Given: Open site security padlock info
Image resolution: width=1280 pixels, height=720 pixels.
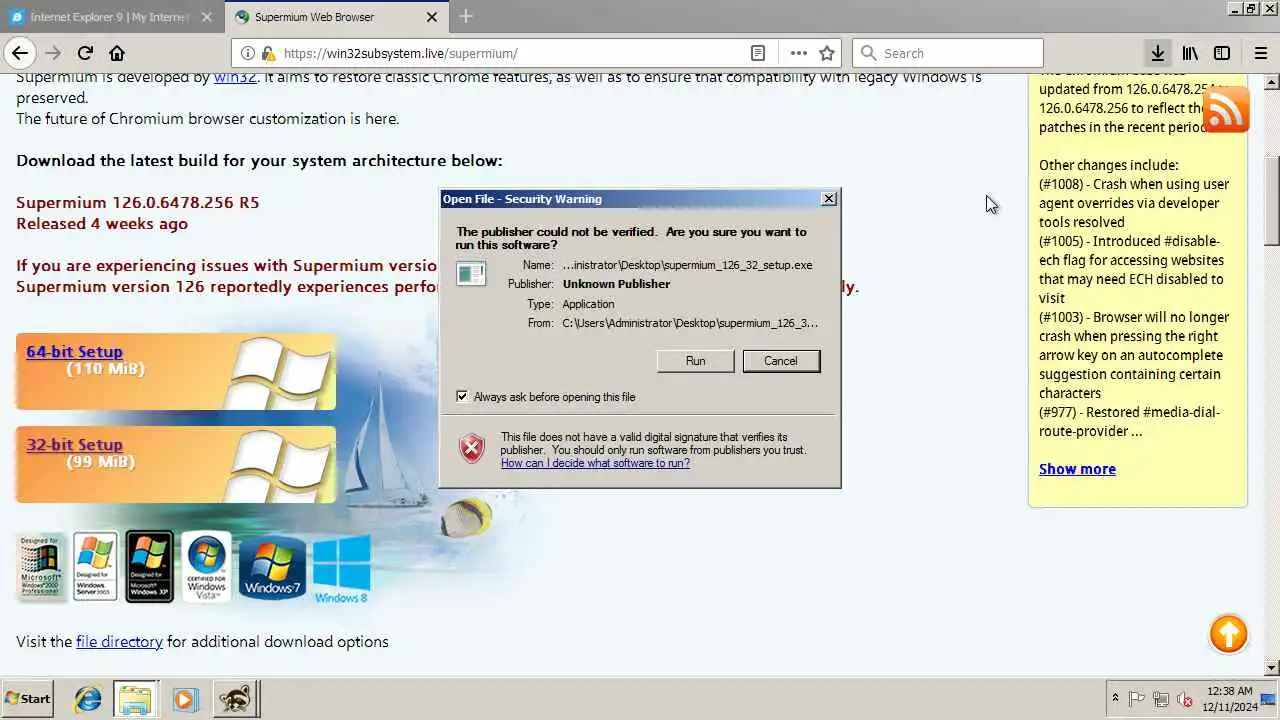Looking at the screenshot, I should click(268, 53).
